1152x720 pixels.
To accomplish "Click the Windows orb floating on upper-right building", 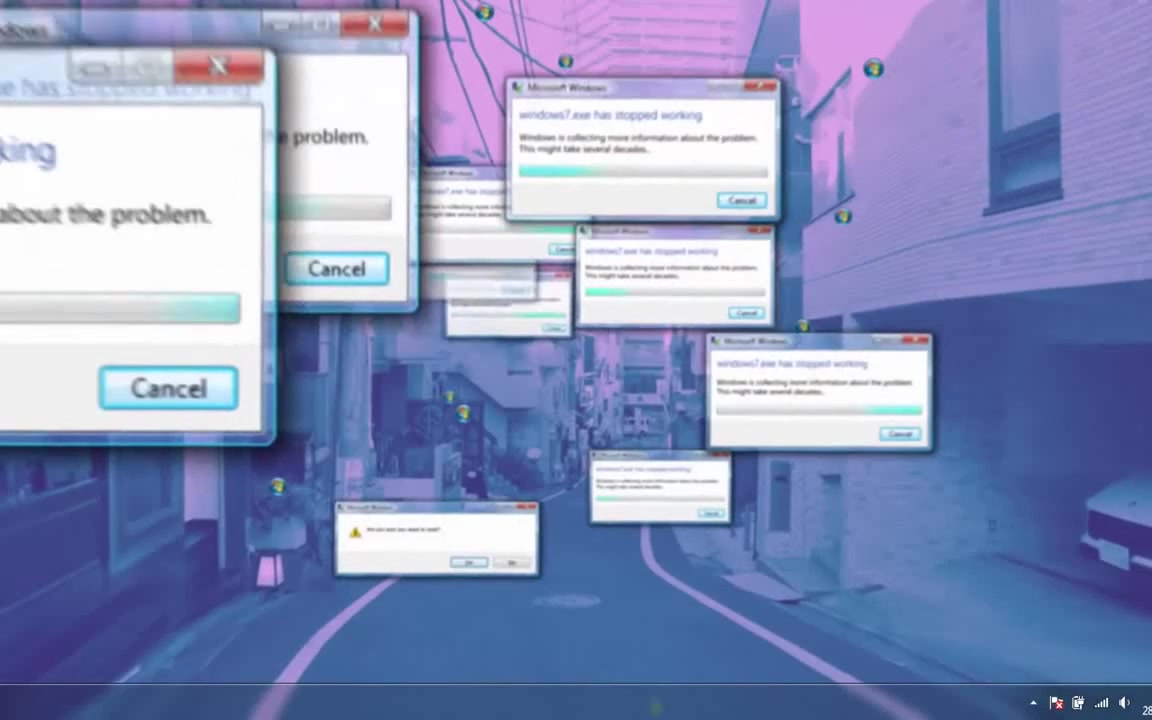I will coord(873,68).
